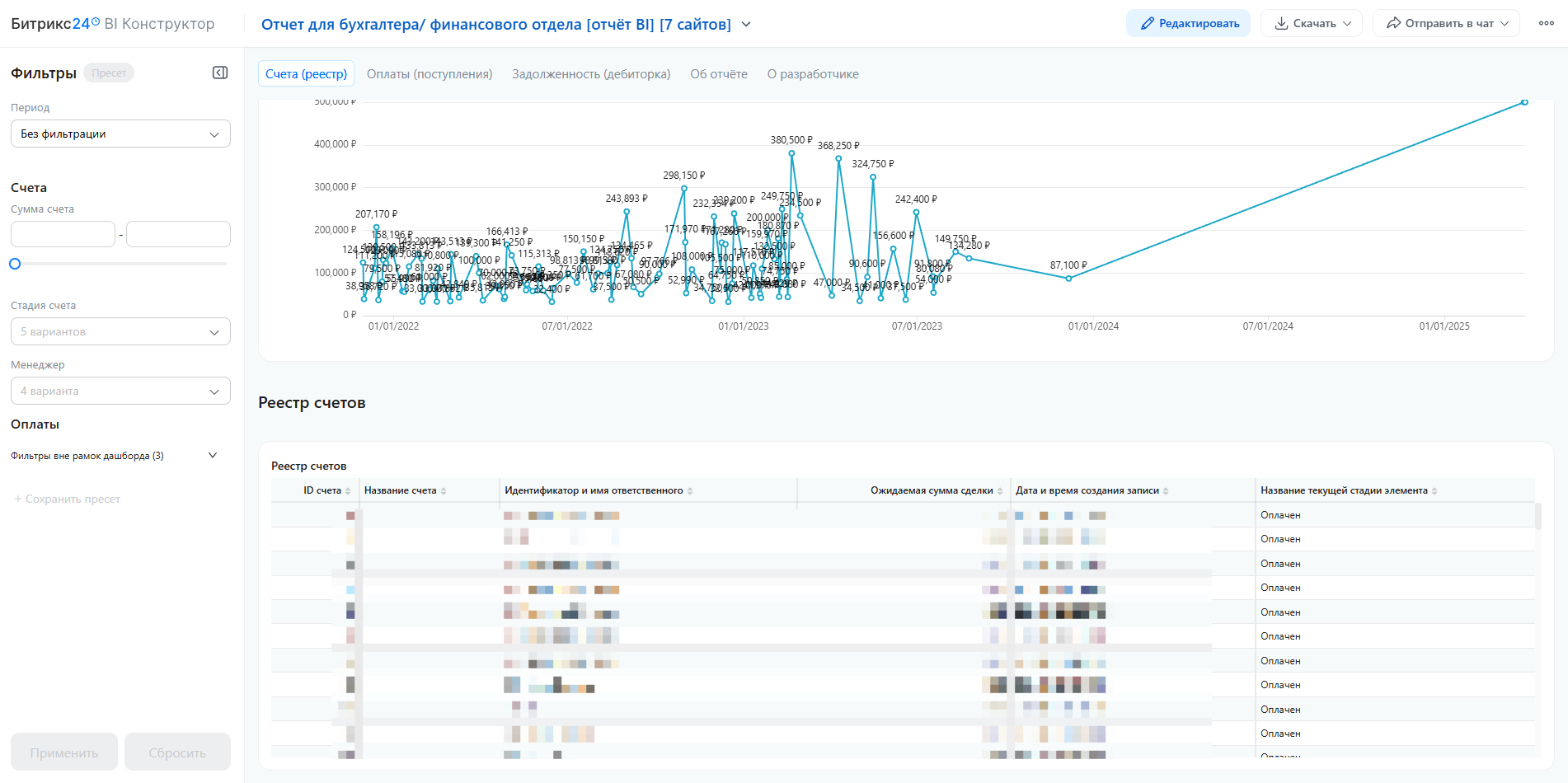The width and height of the screenshot is (1568, 783).
Task: Open the three-dots more options menu
Action: pyautogui.click(x=1547, y=23)
